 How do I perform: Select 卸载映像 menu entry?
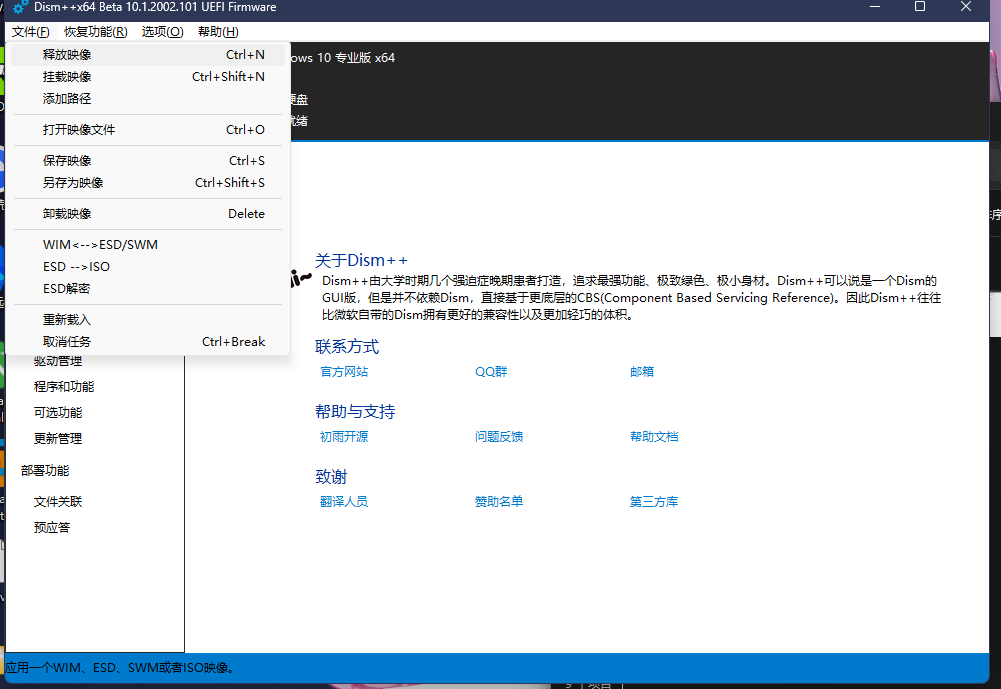(147, 214)
